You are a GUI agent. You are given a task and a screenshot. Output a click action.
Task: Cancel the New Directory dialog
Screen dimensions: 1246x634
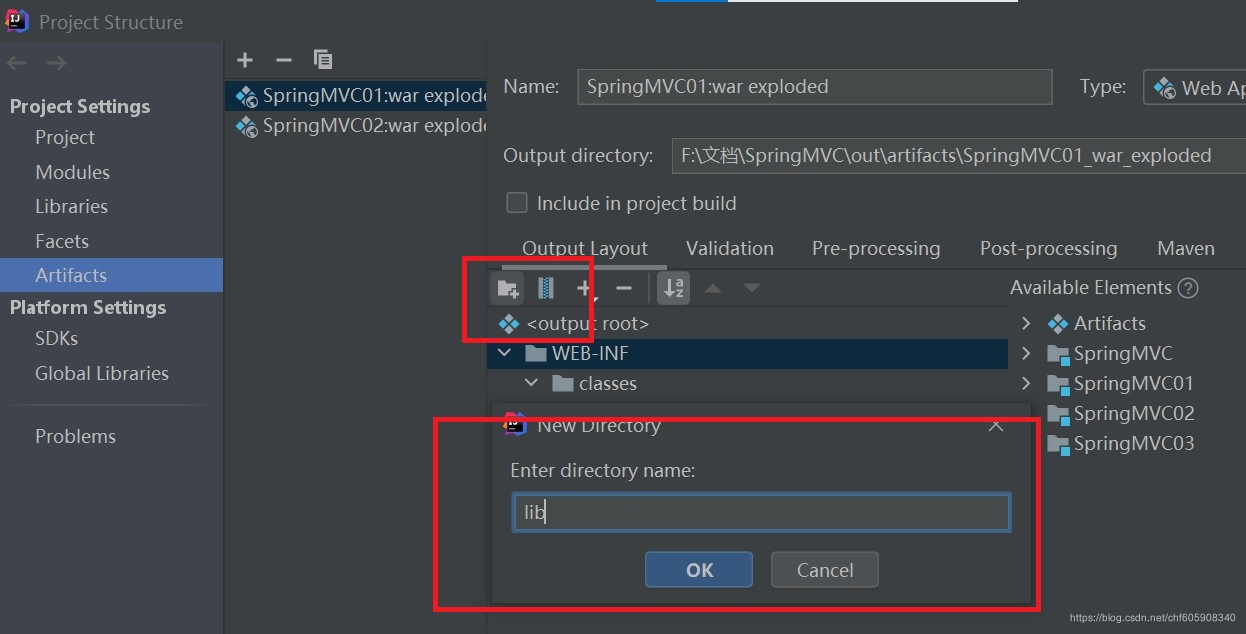825,570
